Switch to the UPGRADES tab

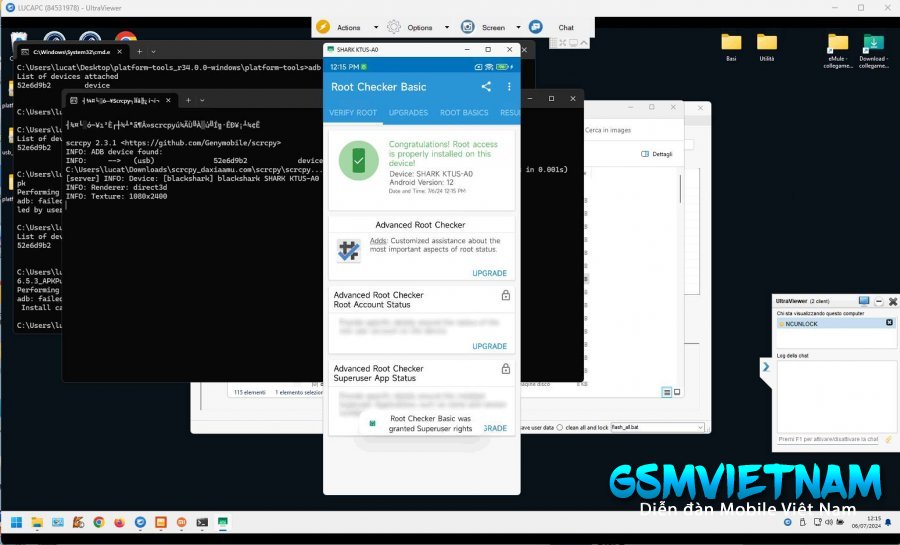[x=408, y=112]
